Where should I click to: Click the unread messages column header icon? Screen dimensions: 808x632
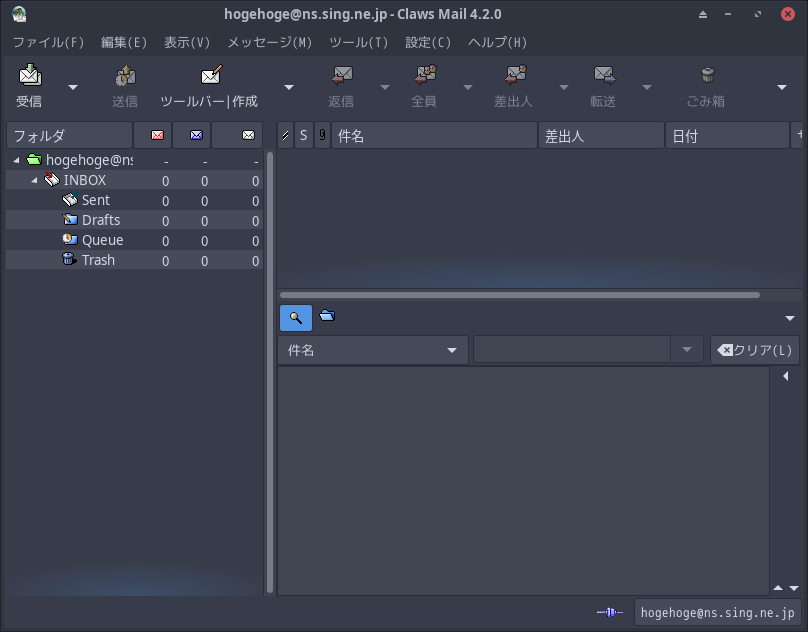click(196, 135)
